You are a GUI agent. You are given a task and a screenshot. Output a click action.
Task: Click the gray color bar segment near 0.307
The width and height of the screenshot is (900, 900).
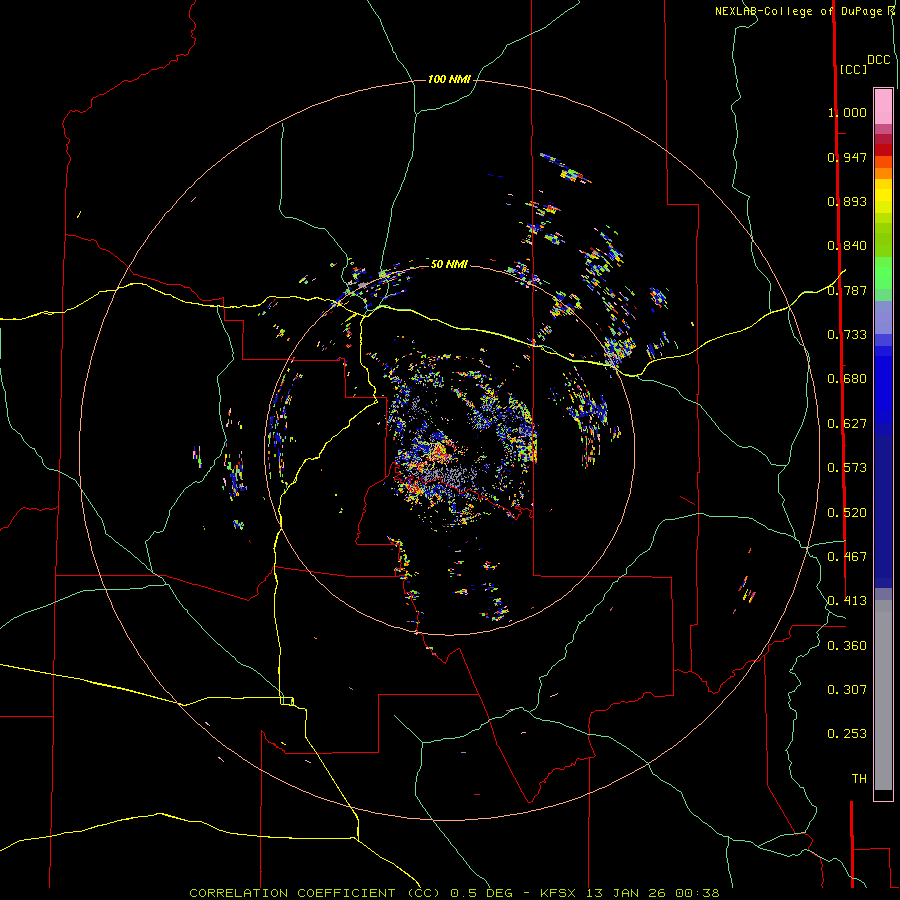tap(883, 695)
